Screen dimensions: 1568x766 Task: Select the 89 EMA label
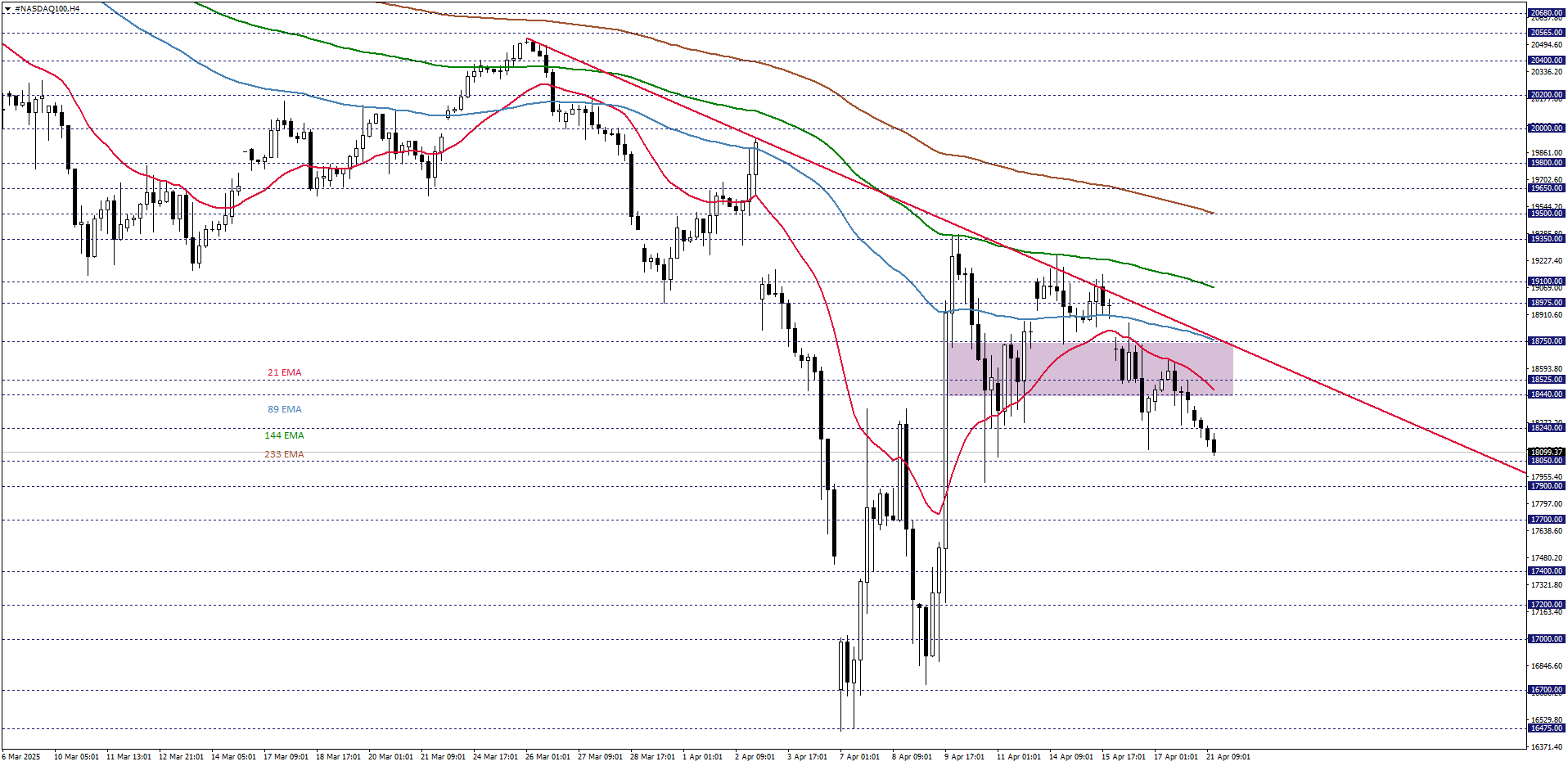(284, 410)
